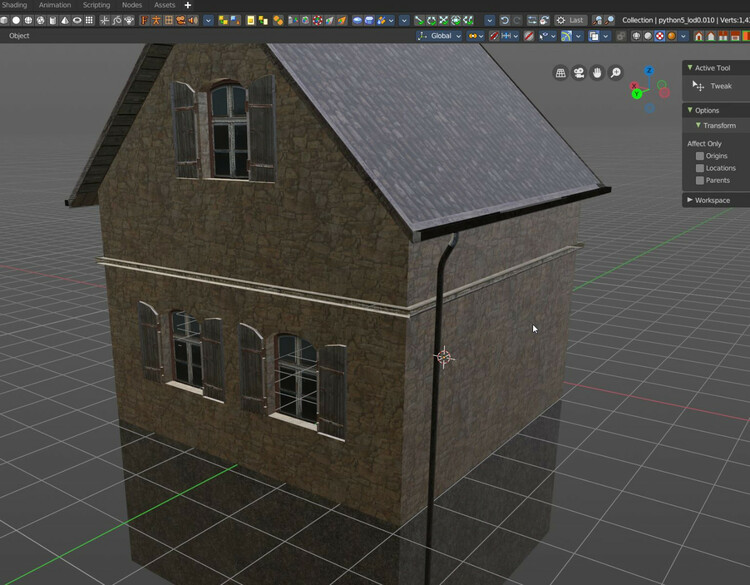Screen dimensions: 750x585
Task: Switch to solid viewport shading
Action: [648, 36]
